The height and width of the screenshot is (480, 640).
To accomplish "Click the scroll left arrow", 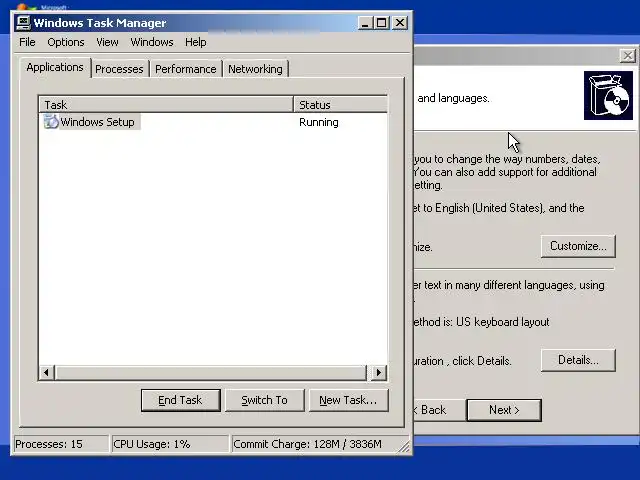I will pos(47,372).
